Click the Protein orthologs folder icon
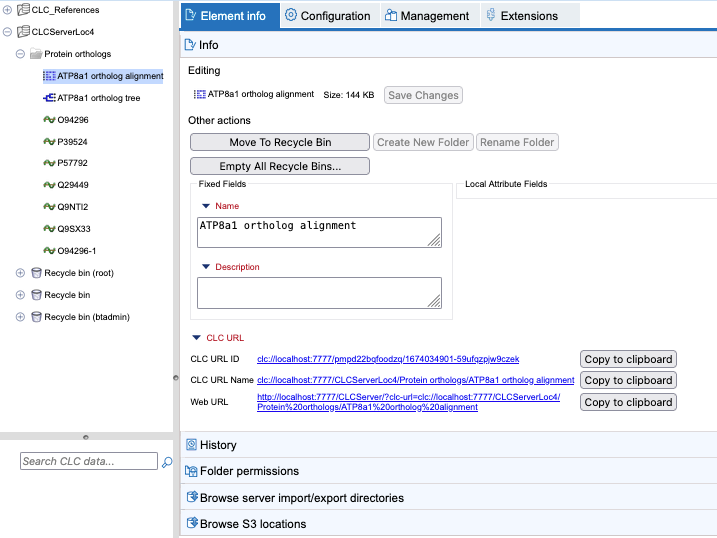 36,54
